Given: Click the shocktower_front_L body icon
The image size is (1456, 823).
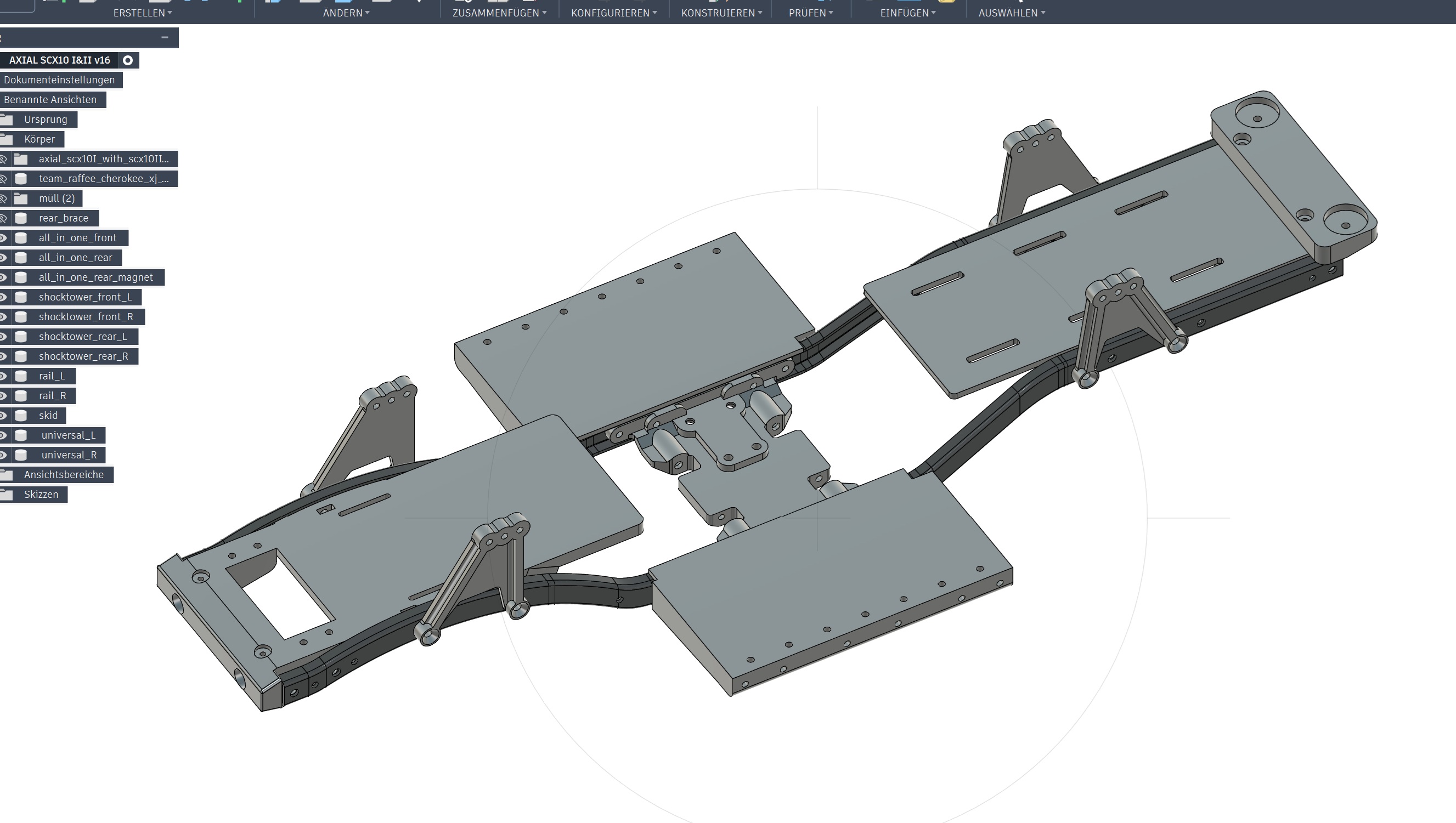Looking at the screenshot, I should [x=21, y=297].
